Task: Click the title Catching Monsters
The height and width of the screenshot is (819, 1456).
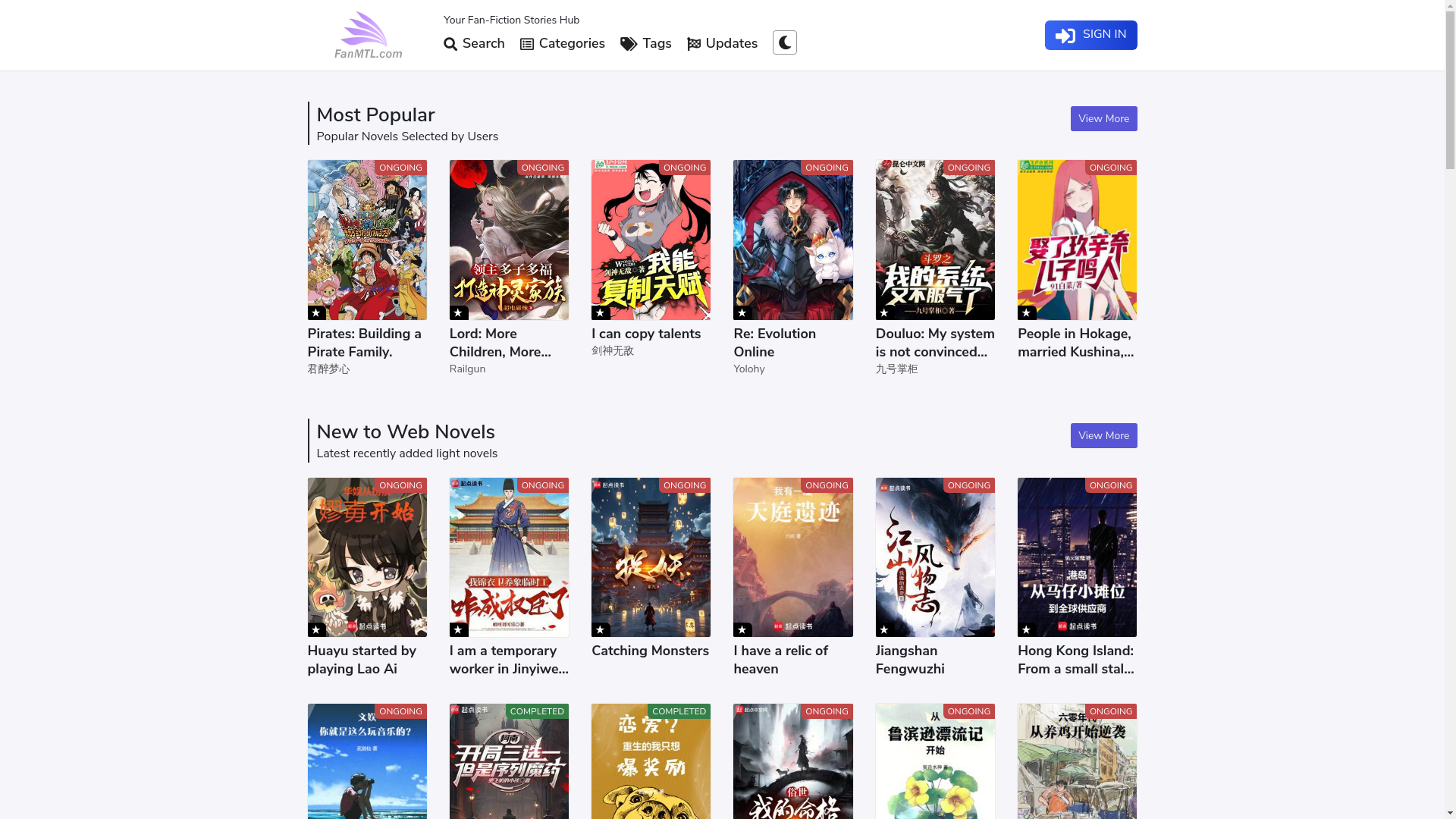Action: tap(650, 651)
